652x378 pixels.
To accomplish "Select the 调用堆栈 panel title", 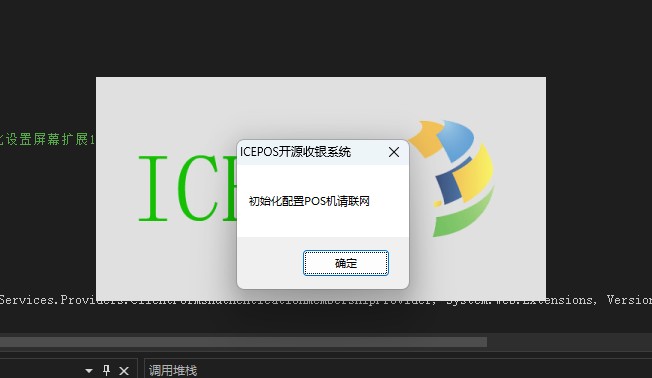I will tap(173, 370).
